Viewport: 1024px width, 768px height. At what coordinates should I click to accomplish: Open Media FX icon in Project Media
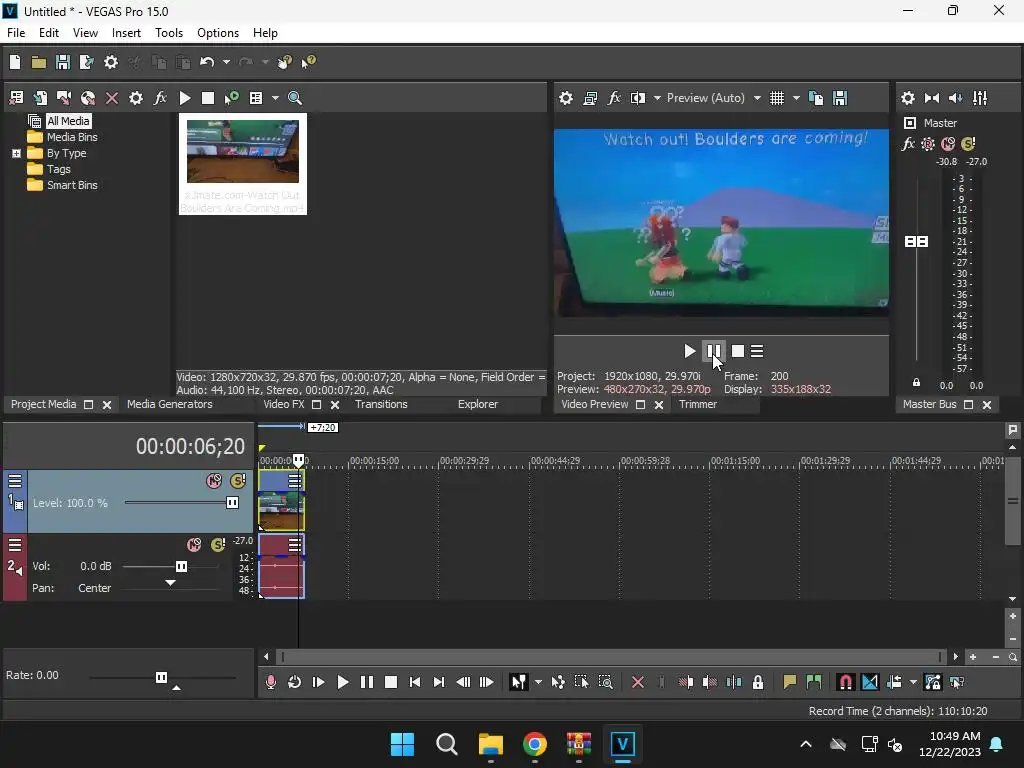[x=160, y=98]
